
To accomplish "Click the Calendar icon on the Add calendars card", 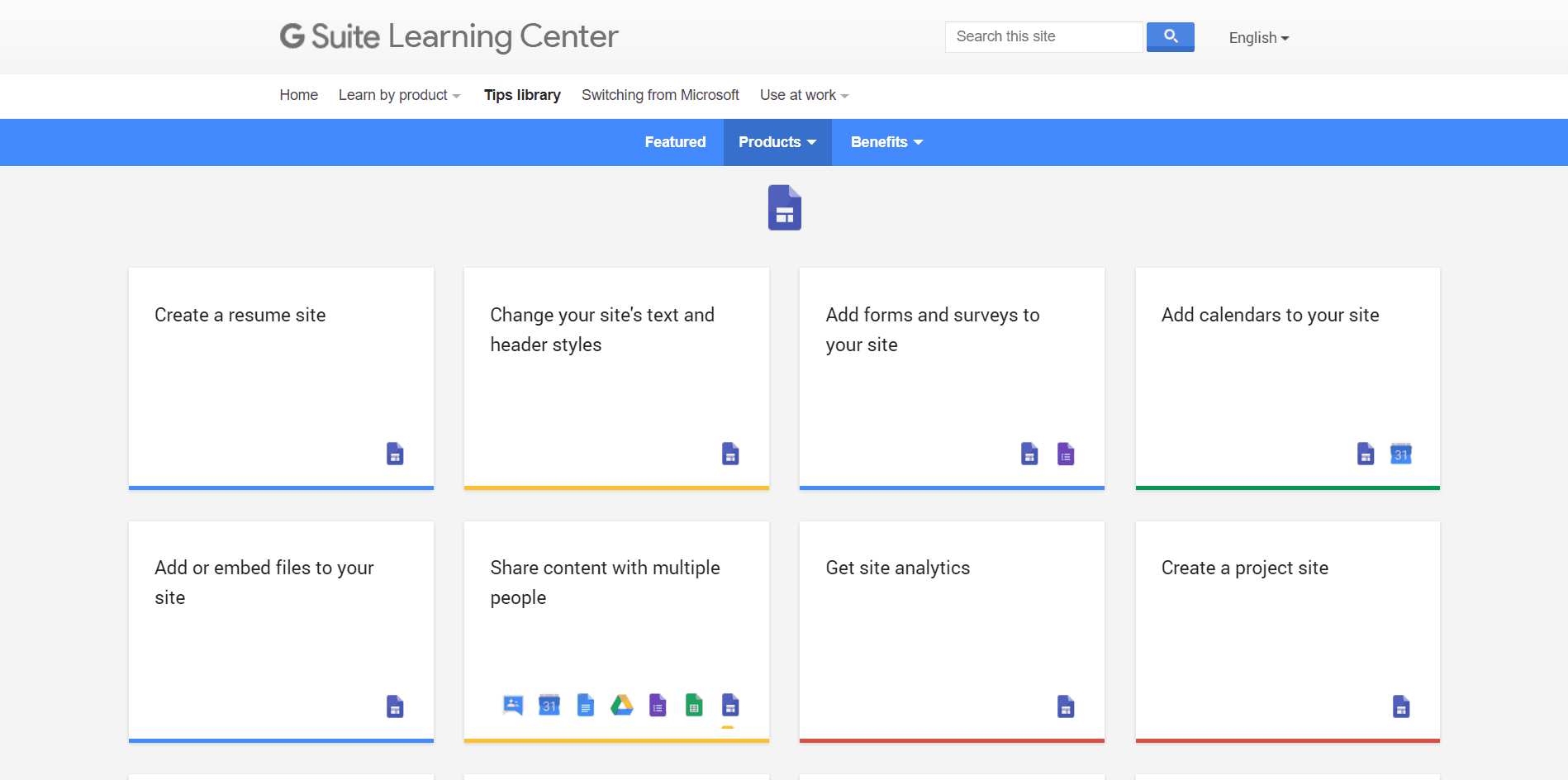I will coord(1401,454).
